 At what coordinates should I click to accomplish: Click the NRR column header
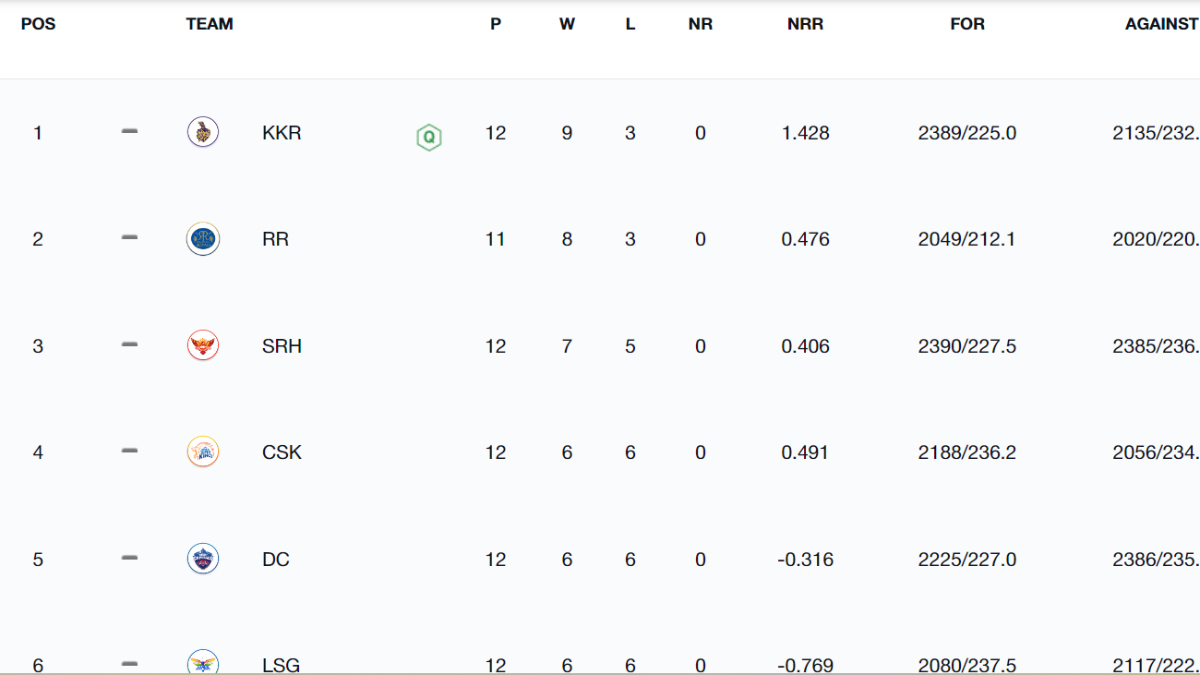click(x=805, y=24)
